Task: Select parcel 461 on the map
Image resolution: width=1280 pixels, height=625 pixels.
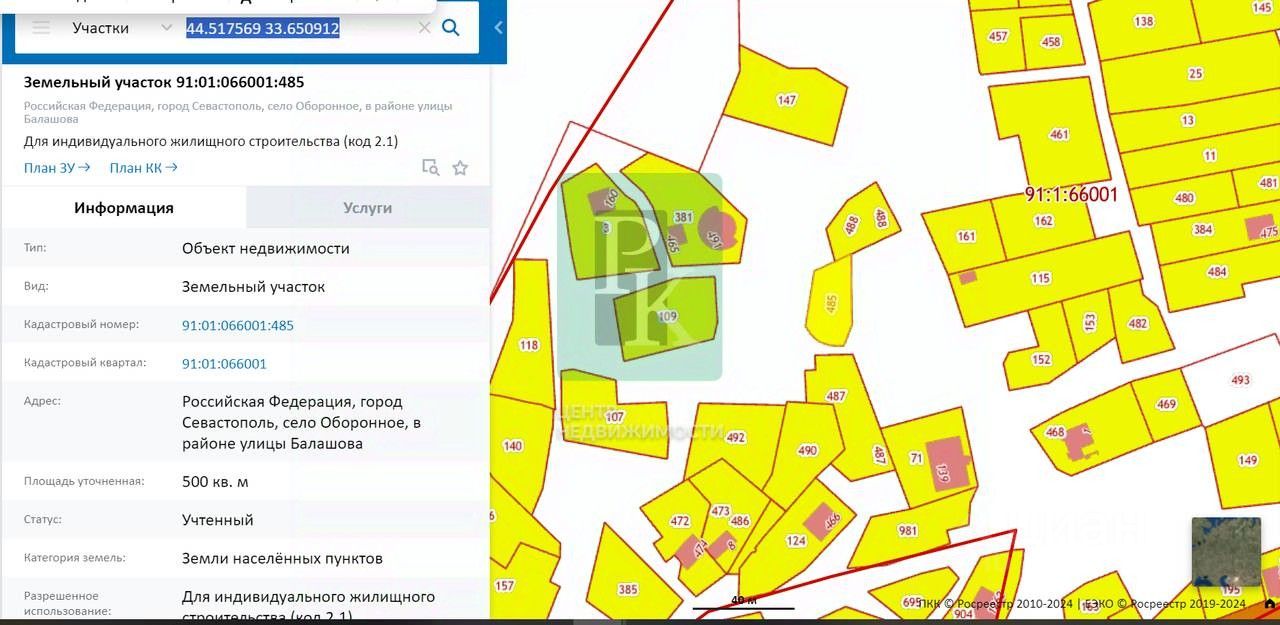Action: [x=1059, y=134]
